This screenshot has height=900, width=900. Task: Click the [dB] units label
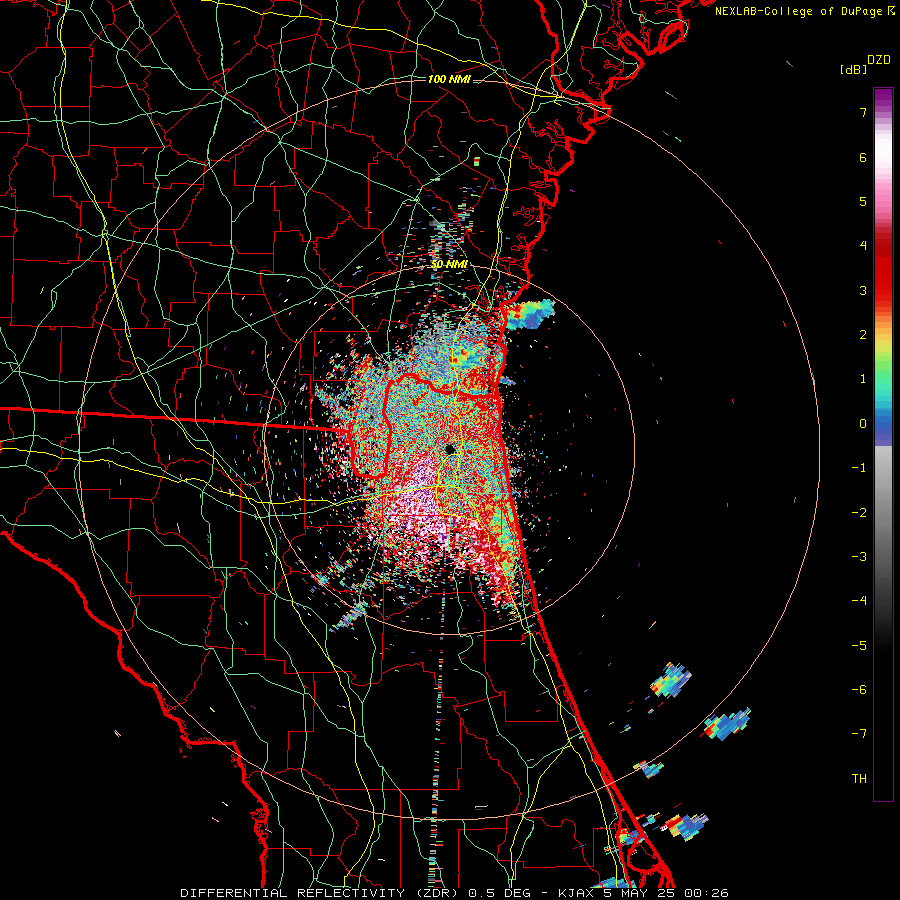[x=853, y=69]
